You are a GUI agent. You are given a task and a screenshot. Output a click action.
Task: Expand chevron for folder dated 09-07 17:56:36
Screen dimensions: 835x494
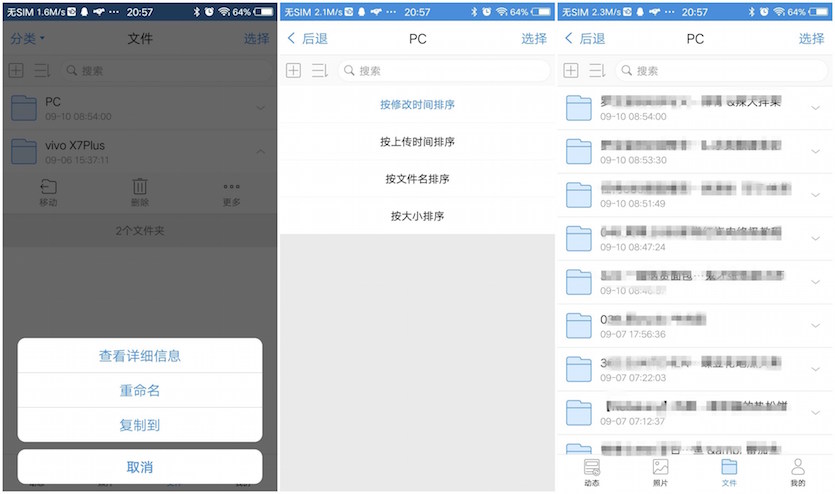tap(815, 327)
